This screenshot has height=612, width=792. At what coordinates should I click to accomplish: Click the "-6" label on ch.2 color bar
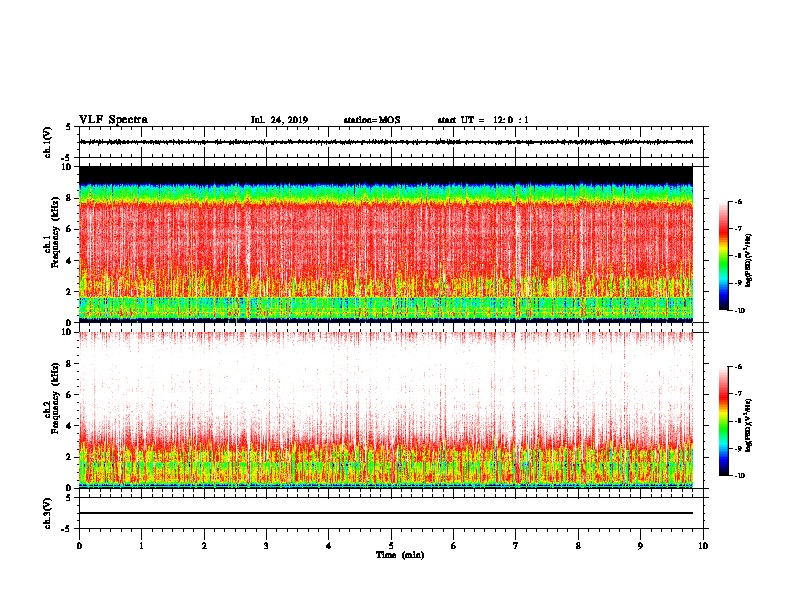(739, 367)
